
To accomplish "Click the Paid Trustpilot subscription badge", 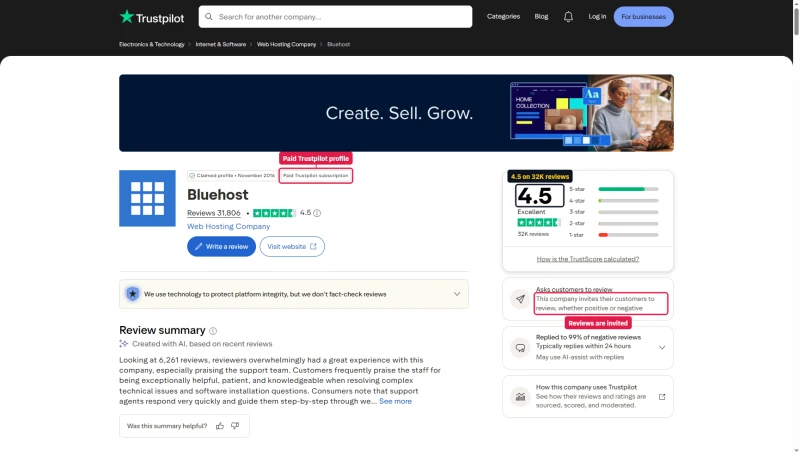I will (316, 176).
